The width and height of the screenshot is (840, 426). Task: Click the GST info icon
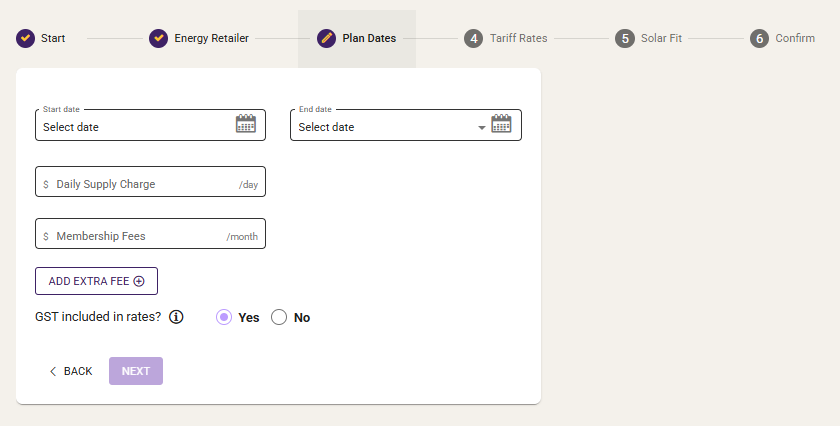pyautogui.click(x=176, y=317)
